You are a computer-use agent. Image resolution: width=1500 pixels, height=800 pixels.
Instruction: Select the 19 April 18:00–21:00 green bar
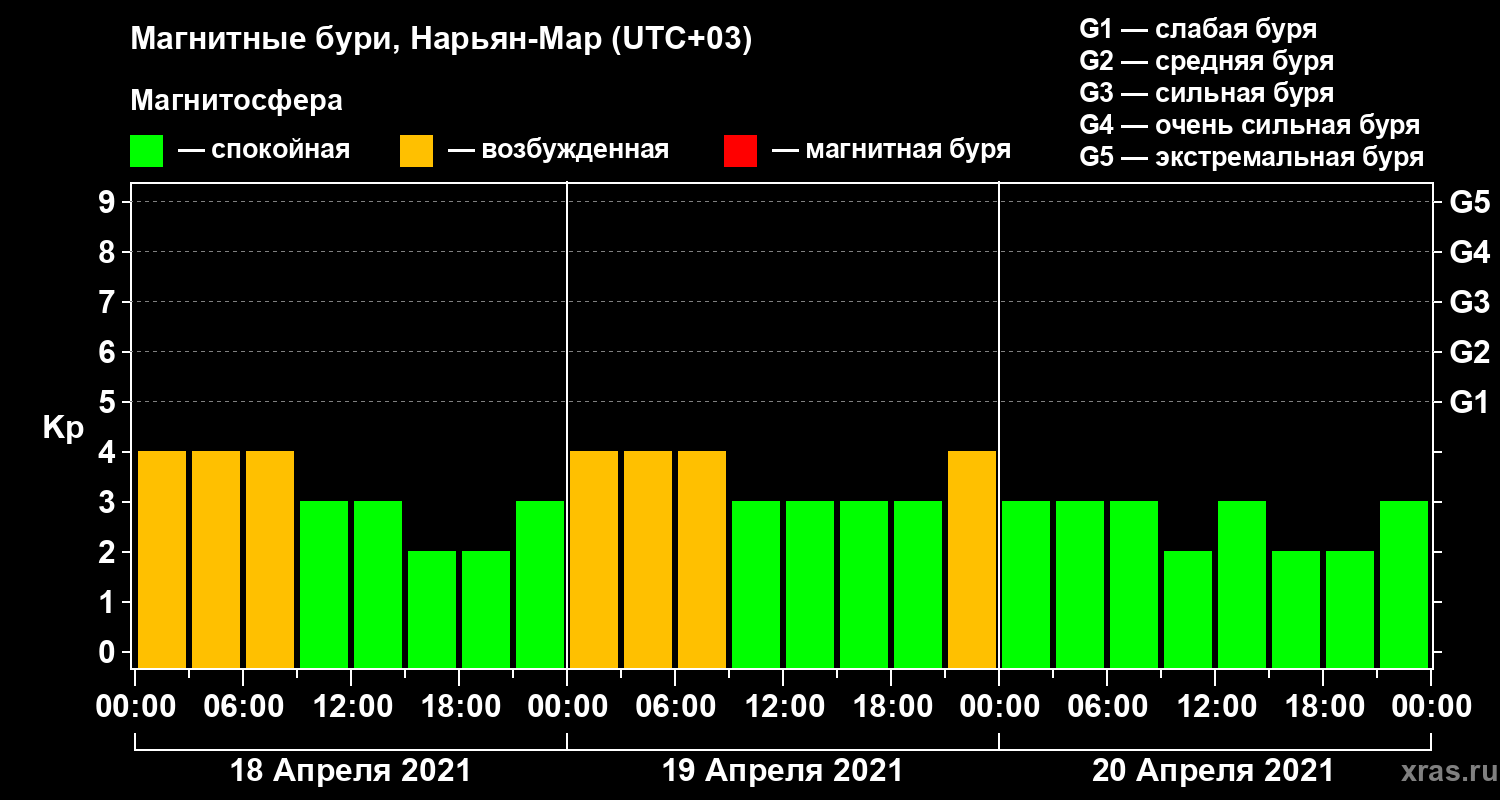tap(918, 584)
